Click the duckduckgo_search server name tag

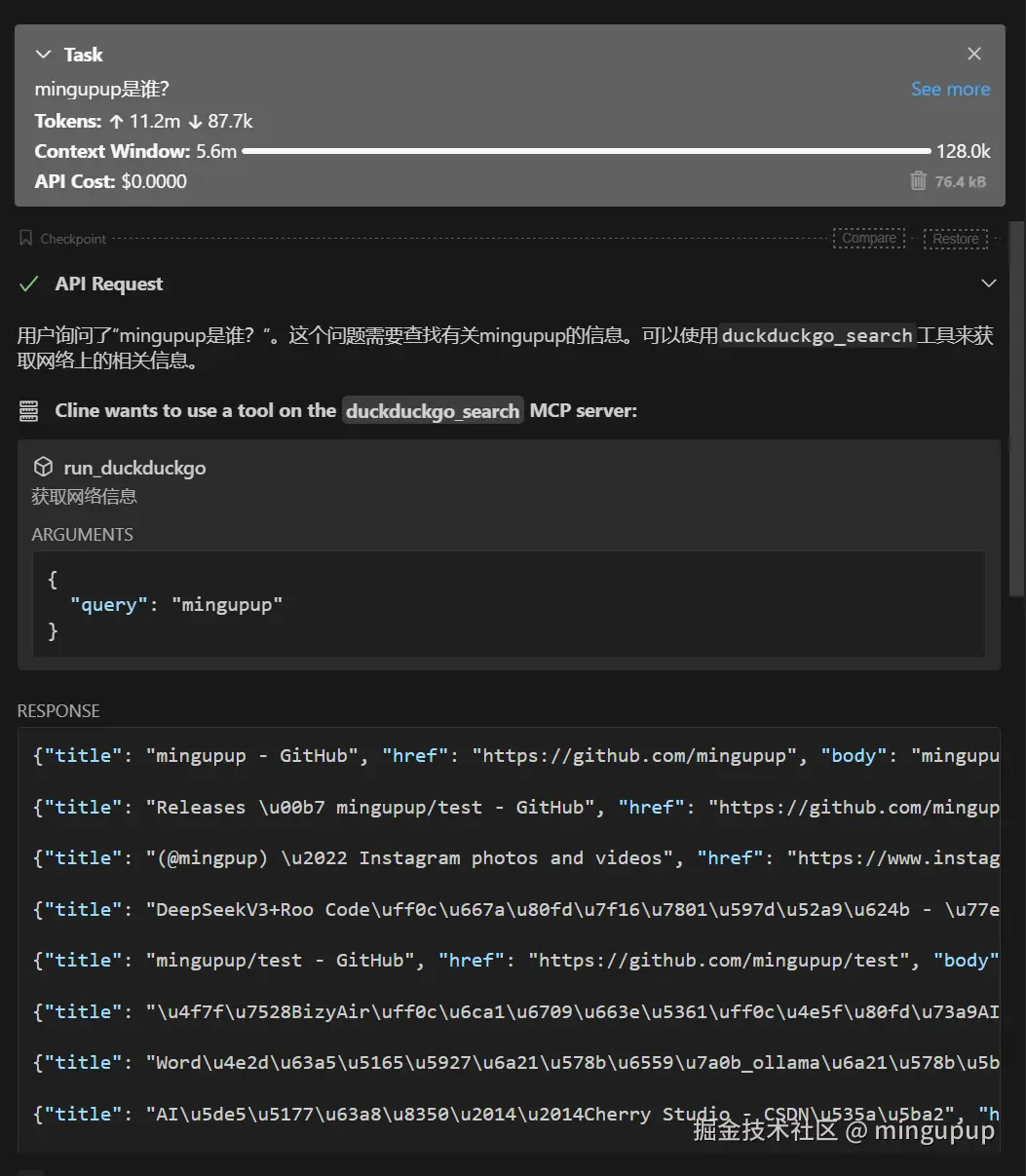click(x=433, y=411)
